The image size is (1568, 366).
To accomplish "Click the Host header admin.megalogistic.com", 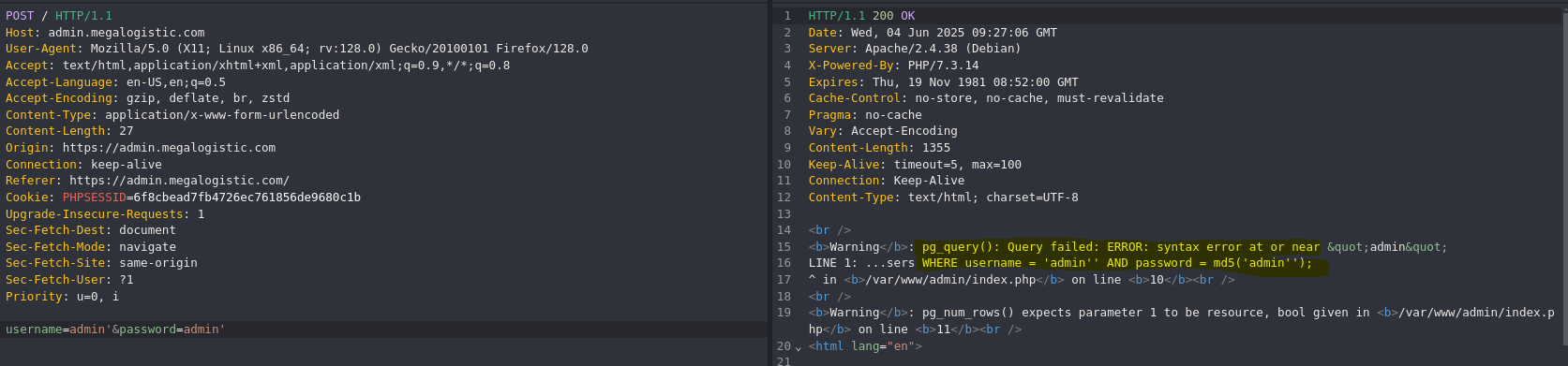I will pos(105,33).
